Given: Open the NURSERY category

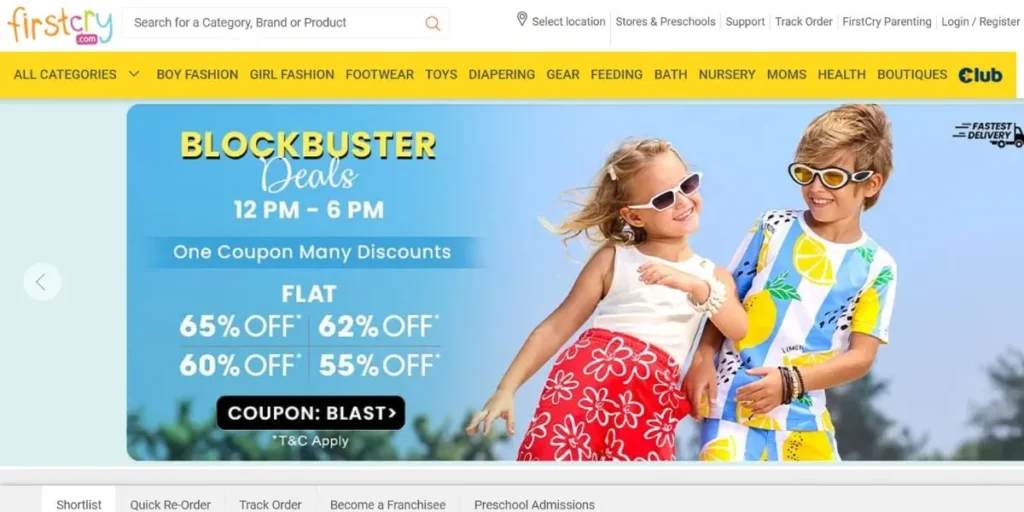Looking at the screenshot, I should pos(727,74).
